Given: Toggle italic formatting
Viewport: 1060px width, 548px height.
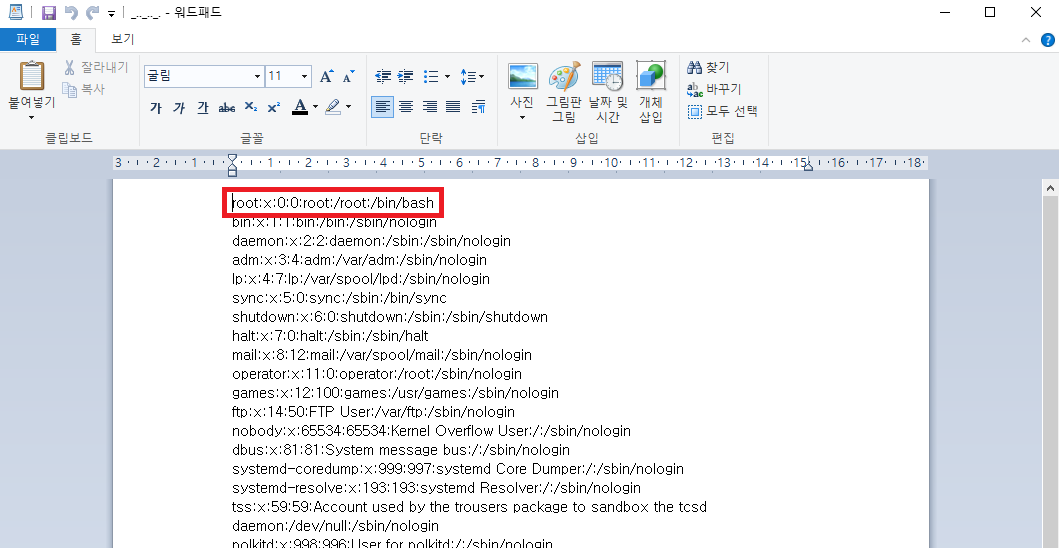Looking at the screenshot, I should point(179,107).
